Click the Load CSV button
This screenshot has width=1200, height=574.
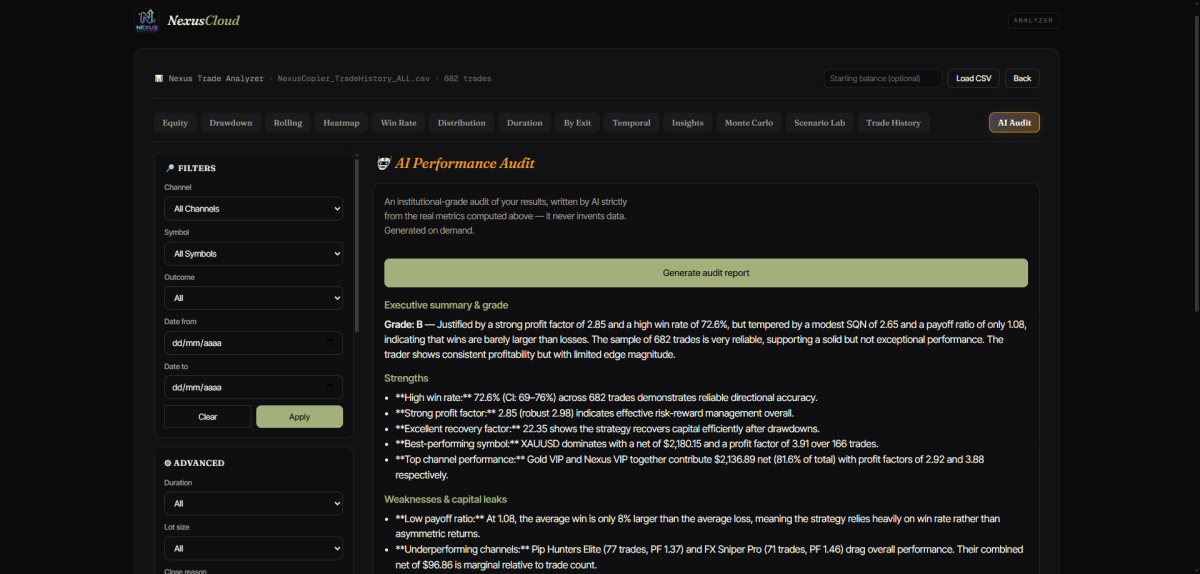pos(973,78)
